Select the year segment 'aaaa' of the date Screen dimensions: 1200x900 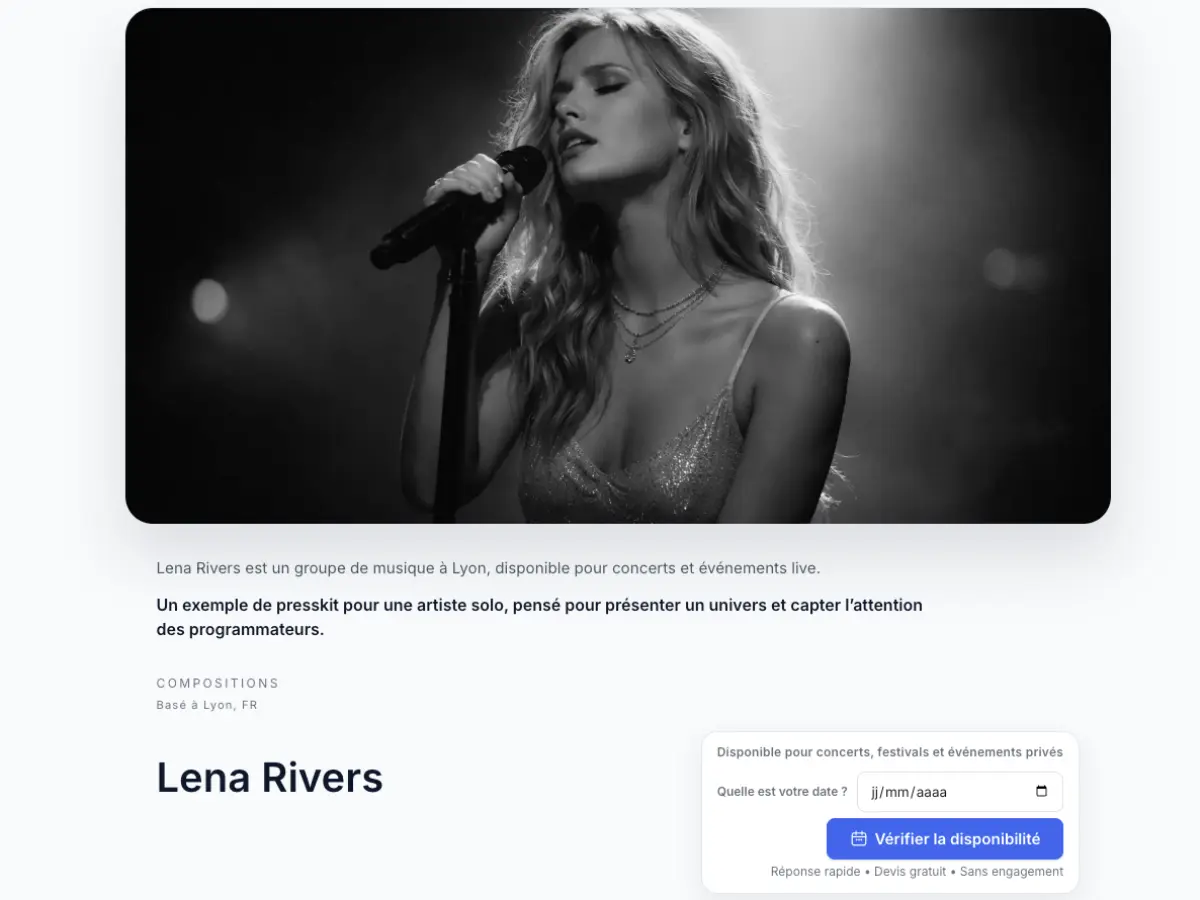931,792
